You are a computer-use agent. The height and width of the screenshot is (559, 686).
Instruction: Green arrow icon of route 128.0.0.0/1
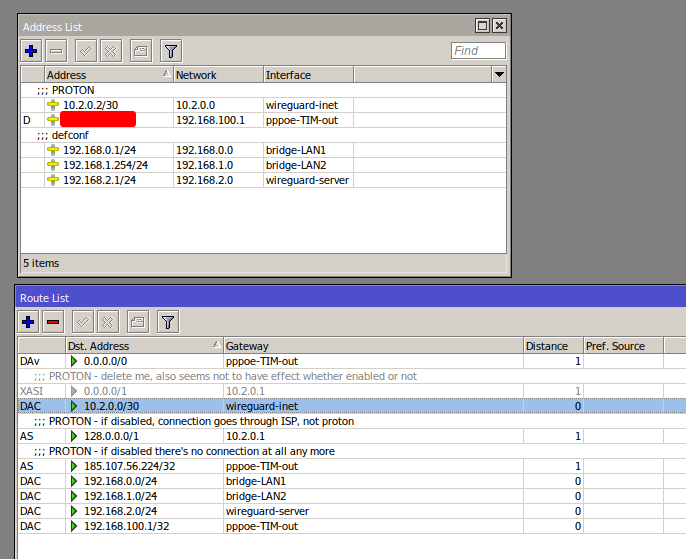tap(74, 436)
